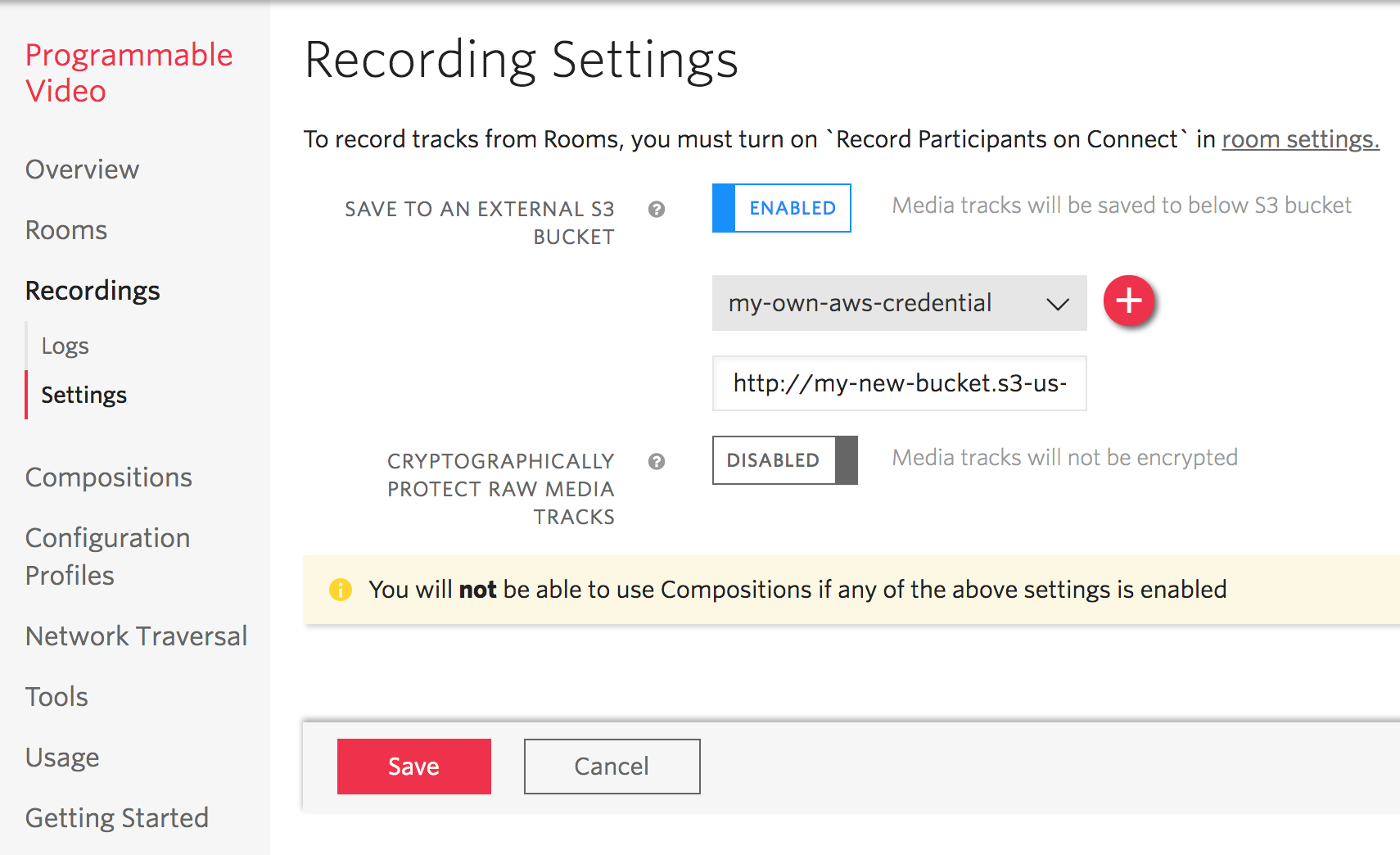Screen dimensions: 1400x855
Task: Go to Compositions
Action: 109,477
